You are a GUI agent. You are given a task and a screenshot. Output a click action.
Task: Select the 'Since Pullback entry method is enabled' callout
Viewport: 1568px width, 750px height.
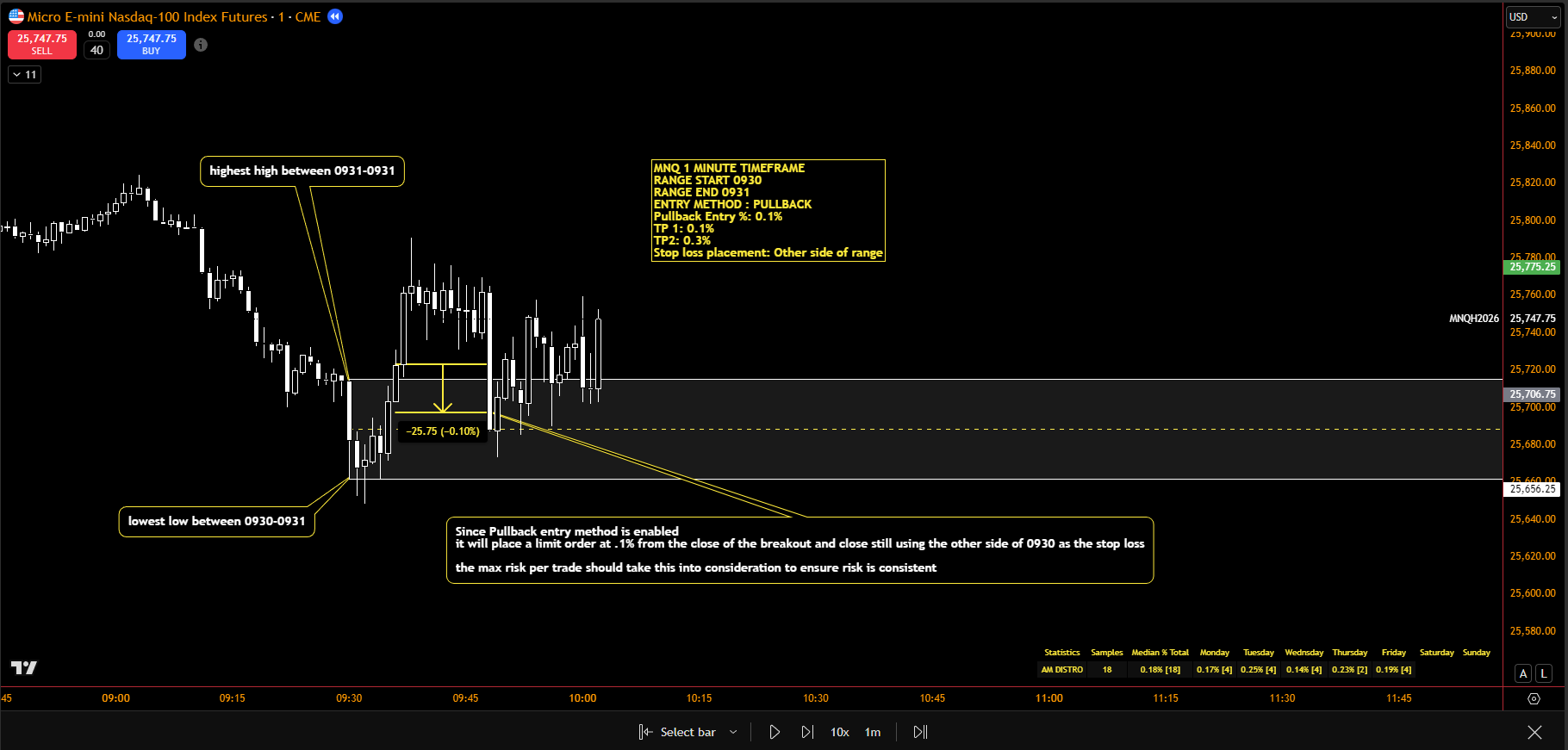coord(800,549)
